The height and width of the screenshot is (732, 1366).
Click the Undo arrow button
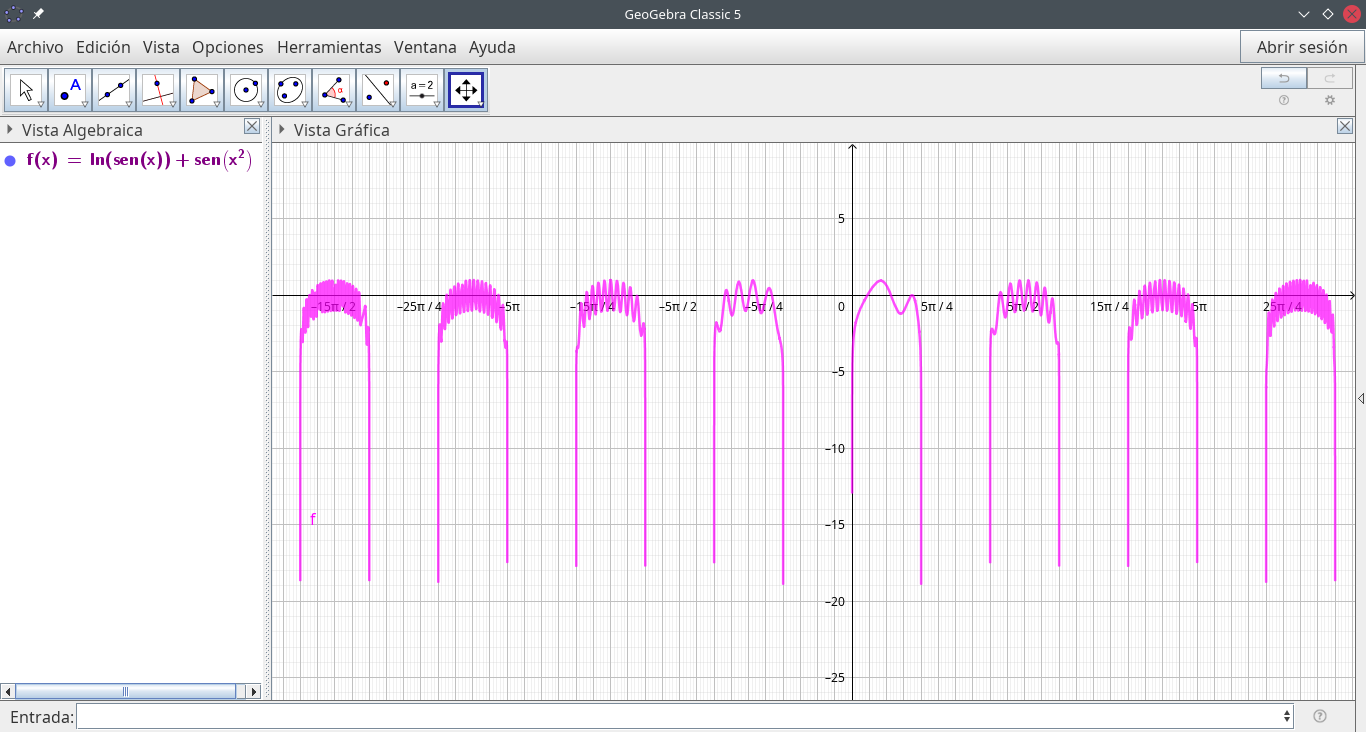(x=1283, y=78)
